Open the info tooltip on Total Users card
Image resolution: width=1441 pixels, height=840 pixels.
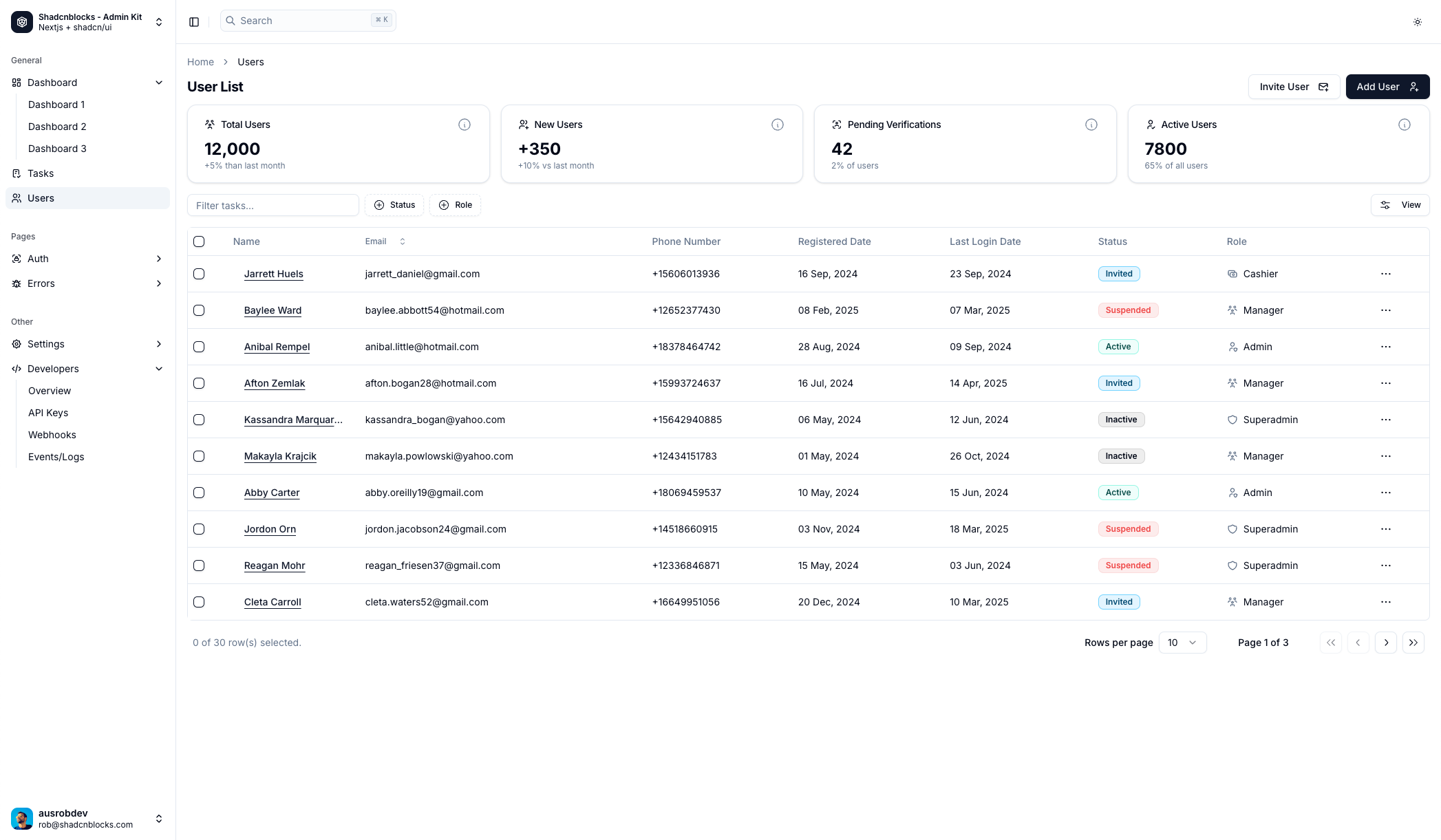(x=465, y=125)
